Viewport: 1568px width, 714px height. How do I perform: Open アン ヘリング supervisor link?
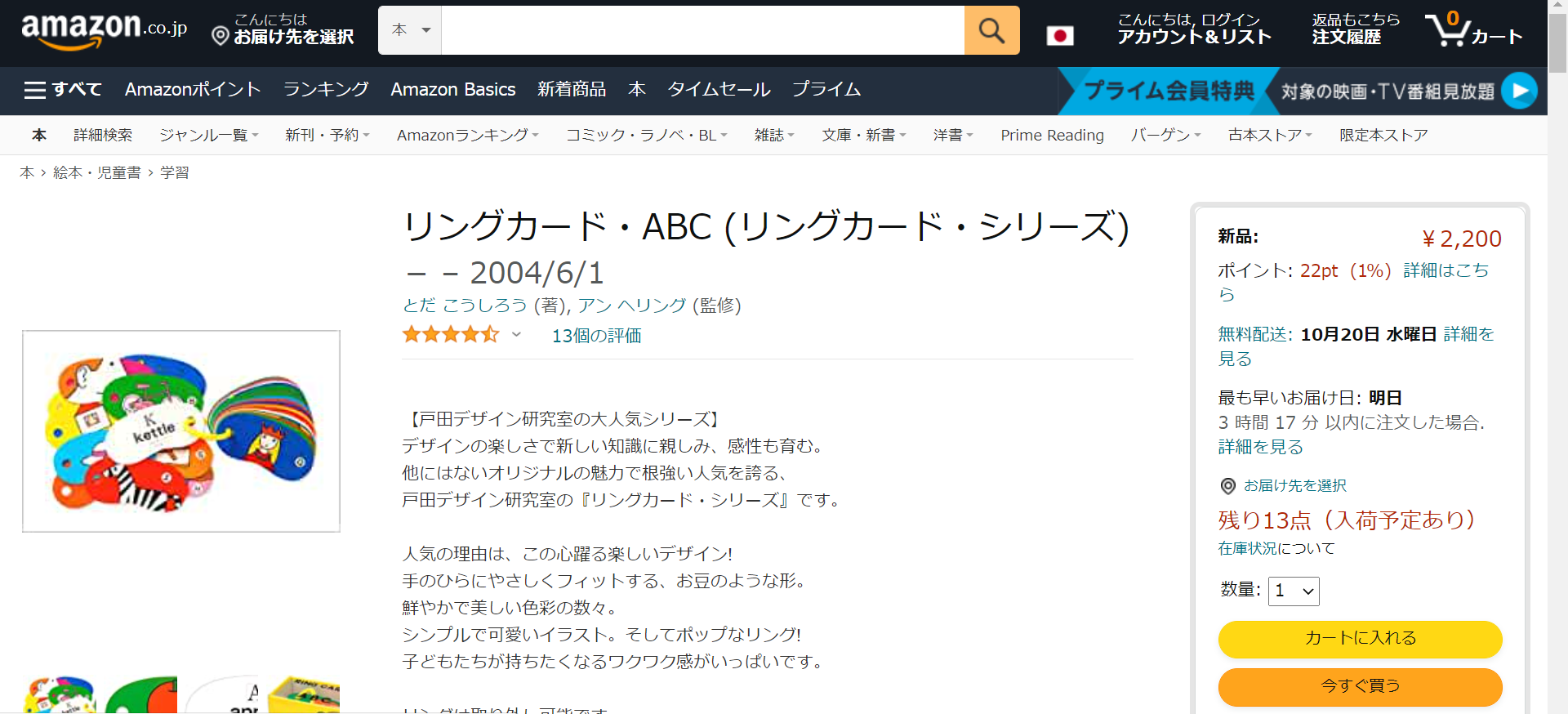click(632, 306)
